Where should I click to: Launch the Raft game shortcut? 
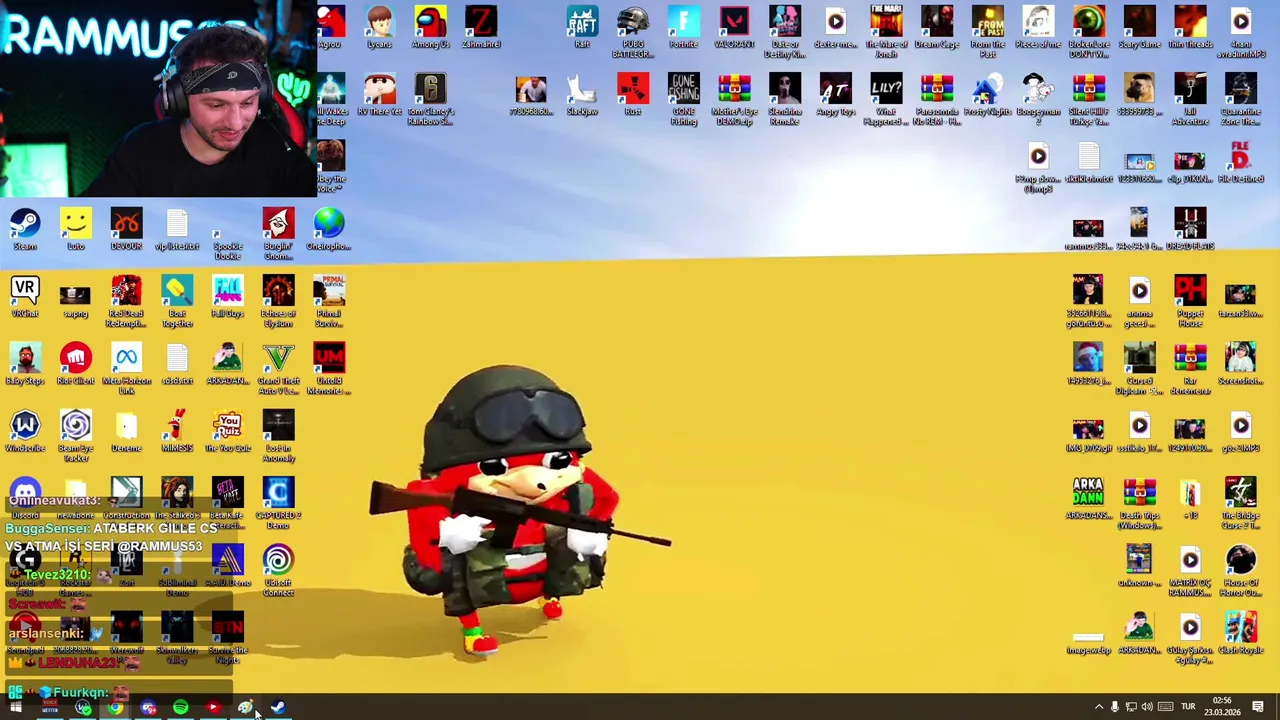click(582, 27)
